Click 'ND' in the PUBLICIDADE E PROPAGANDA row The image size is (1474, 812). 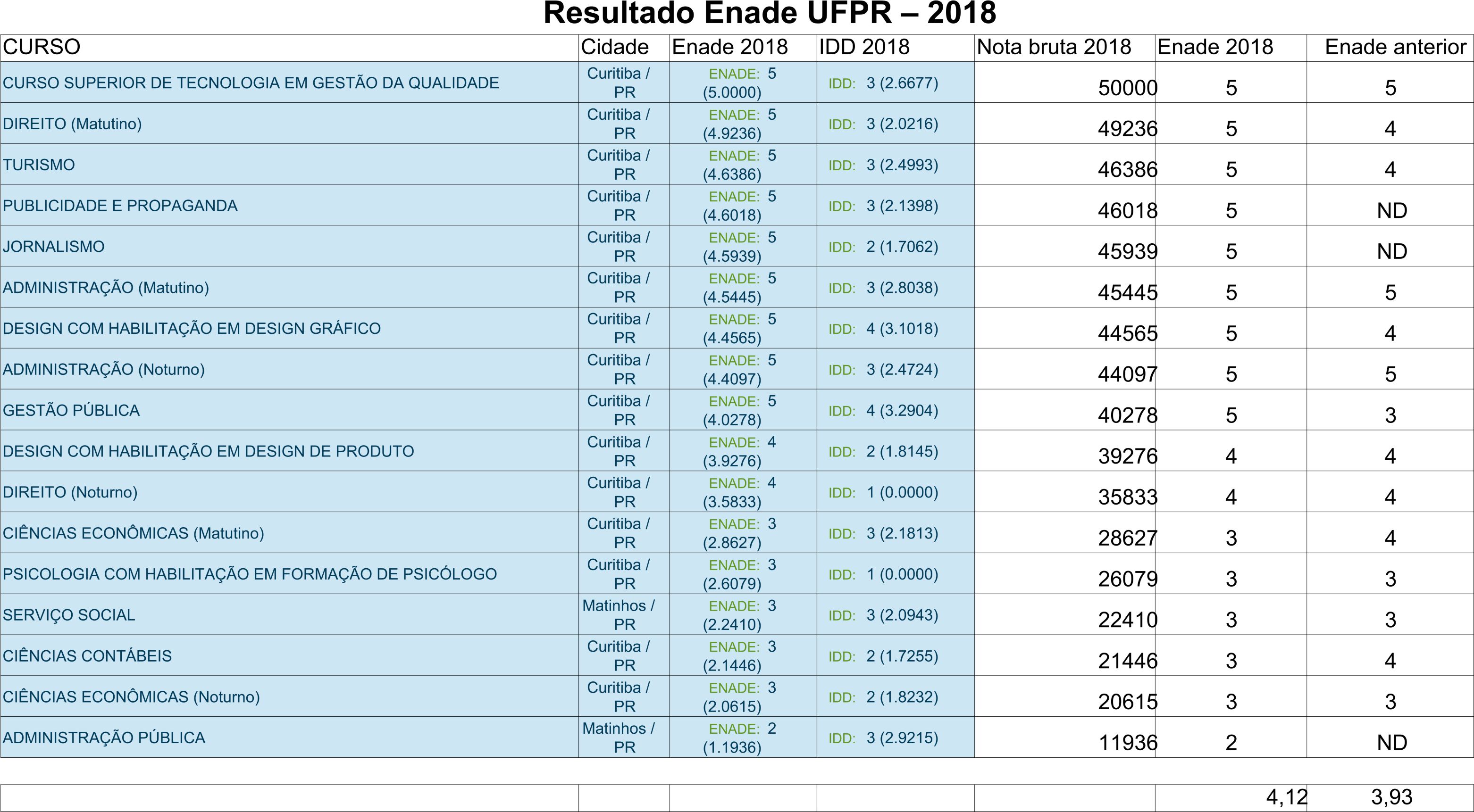coord(1391,210)
